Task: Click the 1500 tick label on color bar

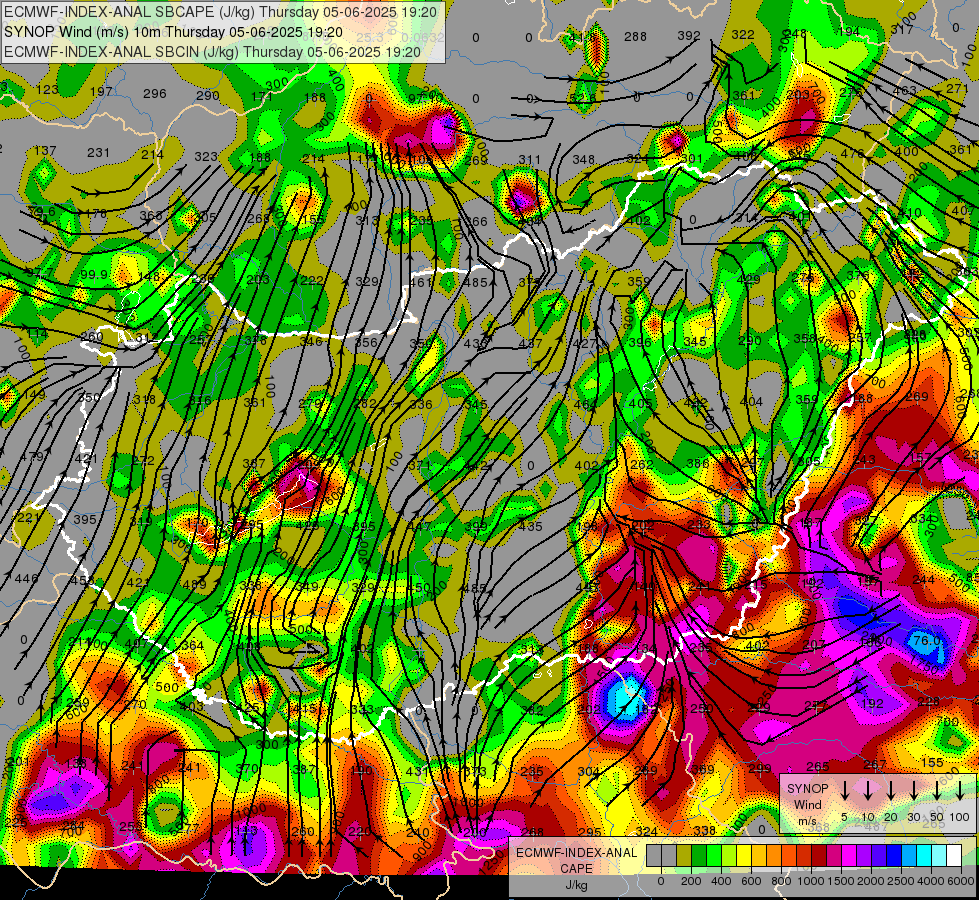Action: pyautogui.click(x=840, y=881)
